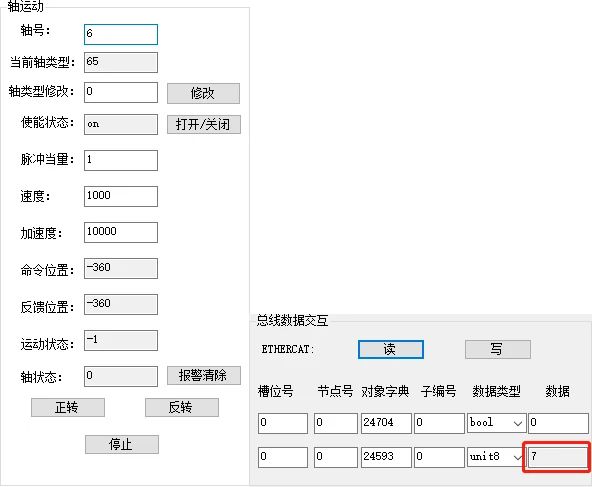Open the unit8 data type dropdown

click(x=496, y=457)
